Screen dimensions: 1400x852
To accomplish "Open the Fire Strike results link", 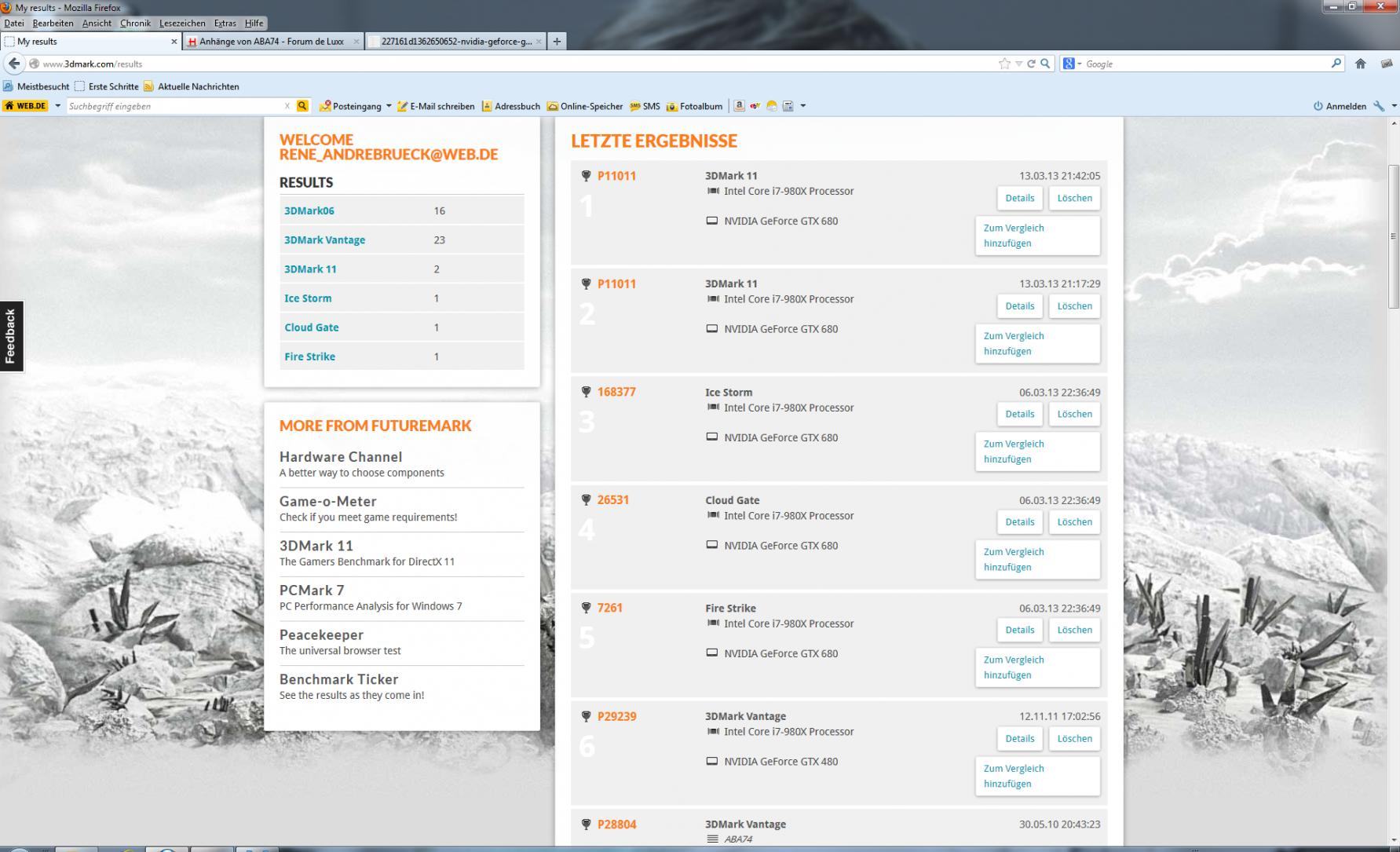I will pyautogui.click(x=309, y=357).
